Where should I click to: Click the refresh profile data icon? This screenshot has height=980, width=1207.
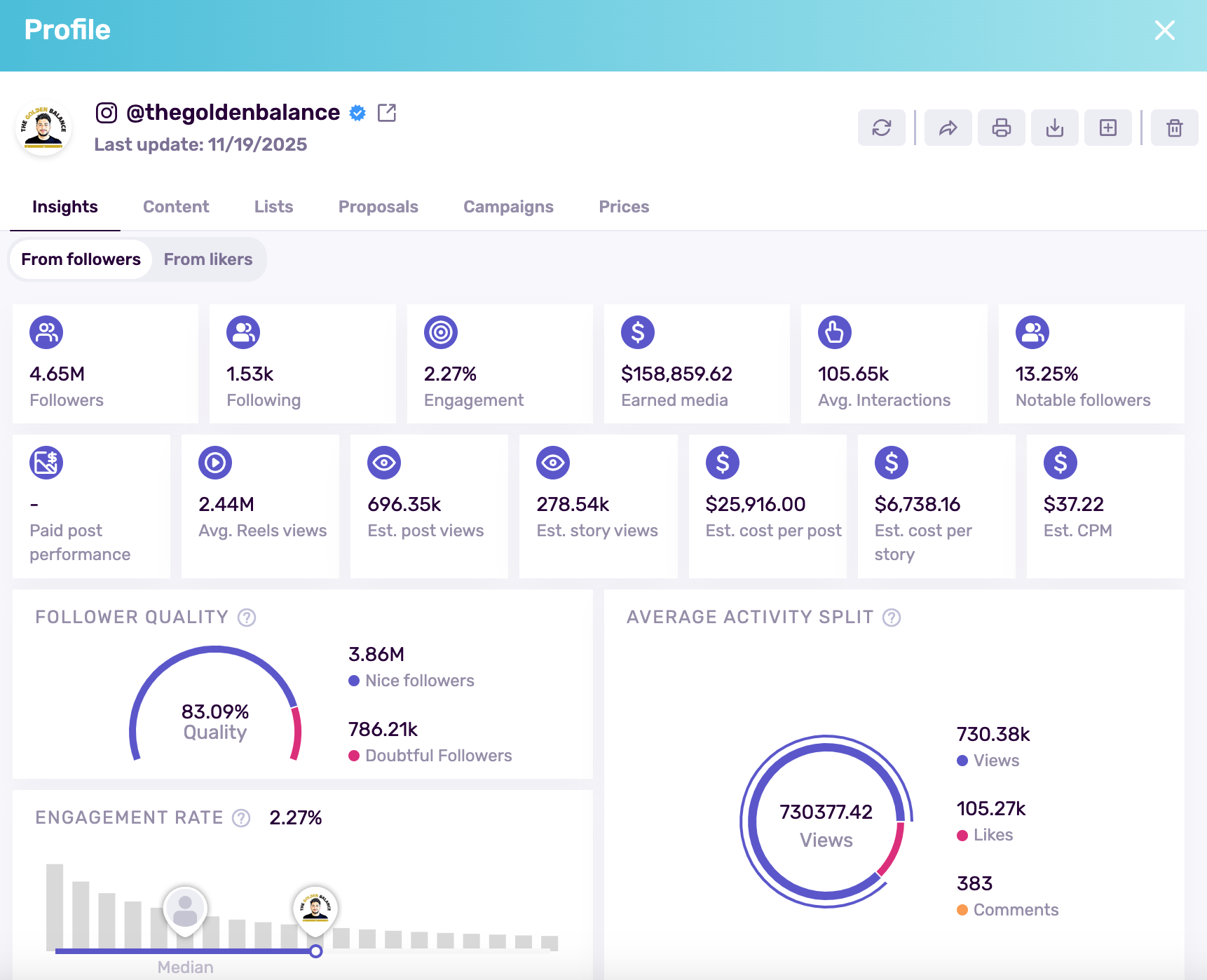[881, 128]
